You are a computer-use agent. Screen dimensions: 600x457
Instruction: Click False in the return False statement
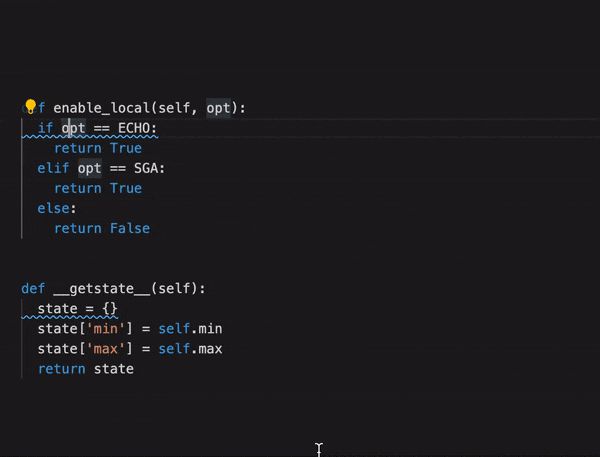[130, 228]
